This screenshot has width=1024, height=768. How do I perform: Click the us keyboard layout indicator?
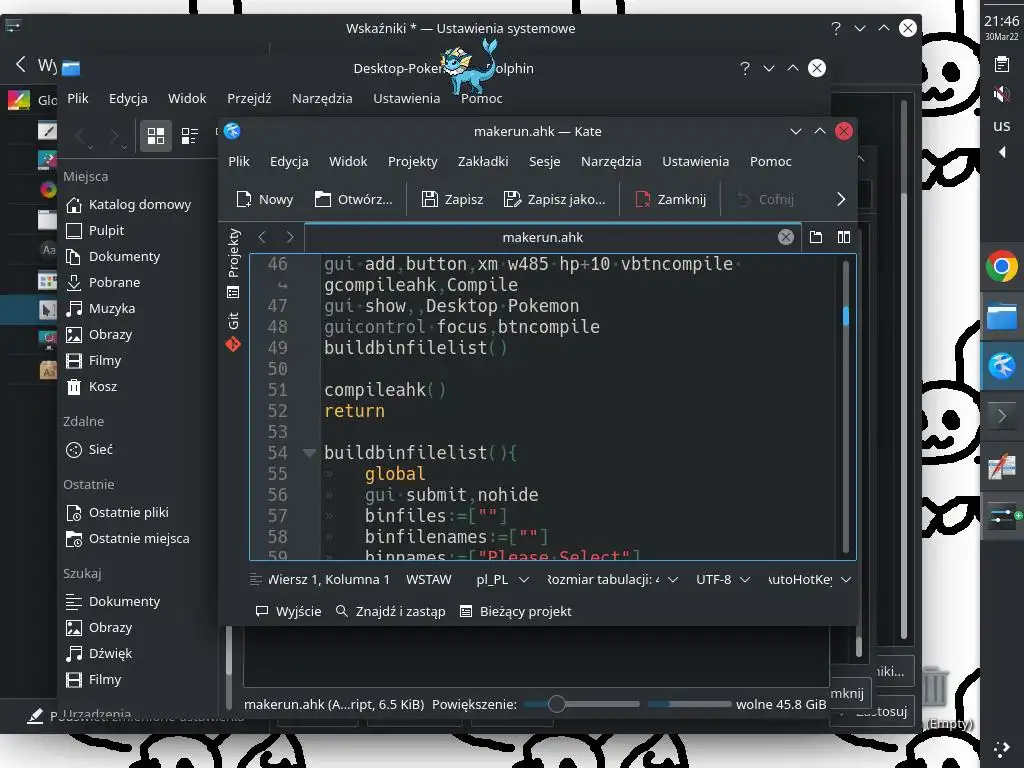tap(1002, 125)
